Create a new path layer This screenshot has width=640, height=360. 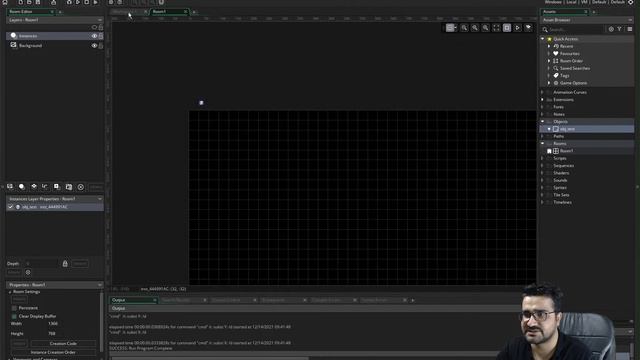[45, 187]
